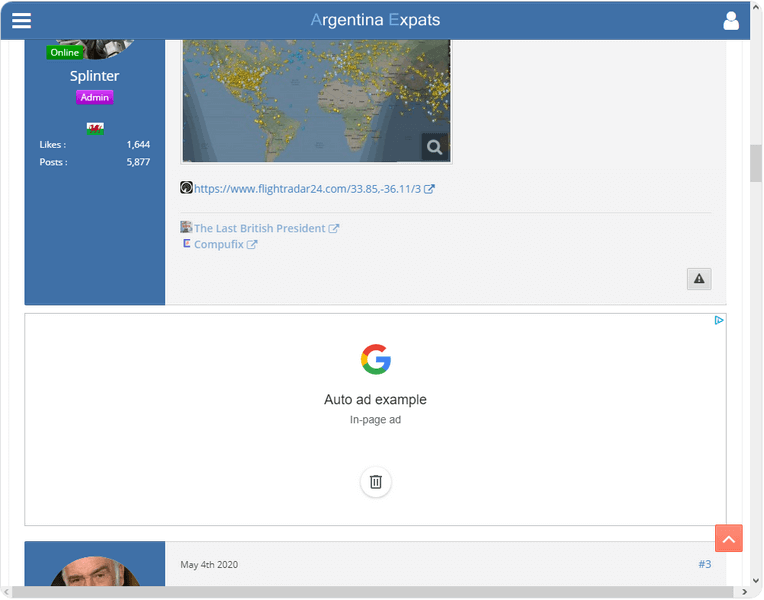This screenshot has height=600, width=764.
Task: Open Splinter's user profile name
Action: (x=95, y=76)
